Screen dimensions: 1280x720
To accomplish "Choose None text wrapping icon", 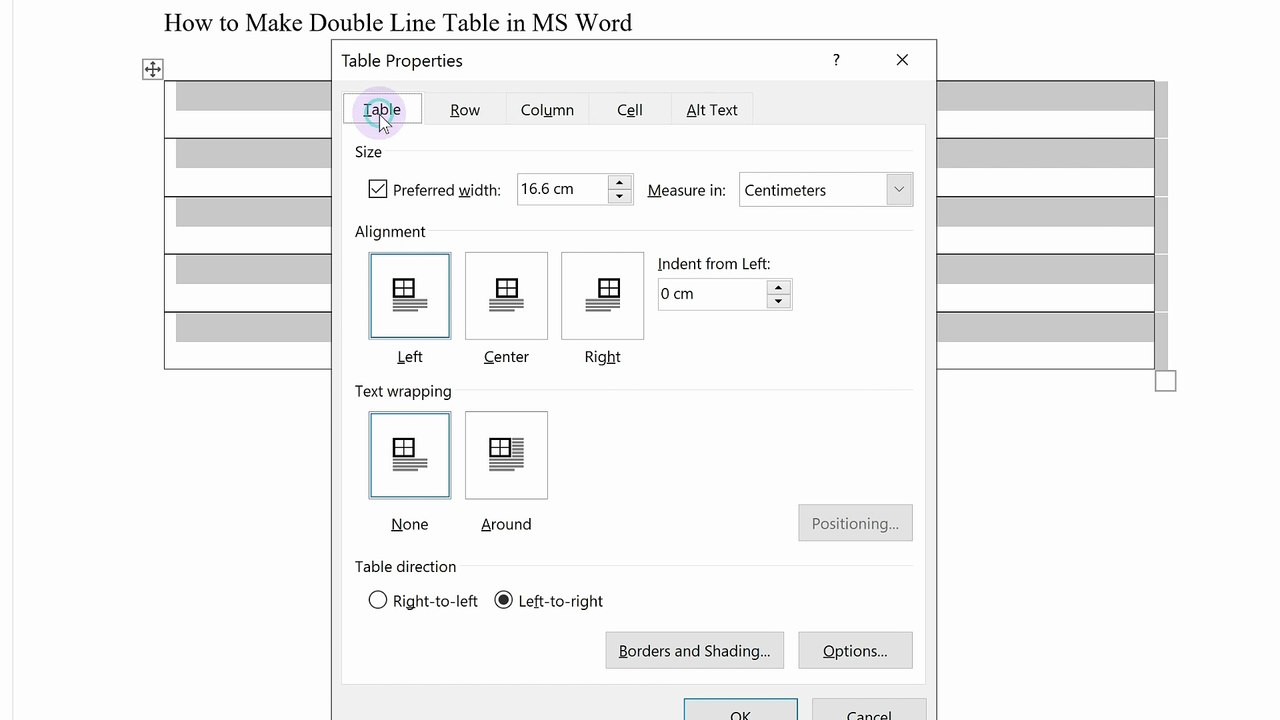I will tap(410, 455).
